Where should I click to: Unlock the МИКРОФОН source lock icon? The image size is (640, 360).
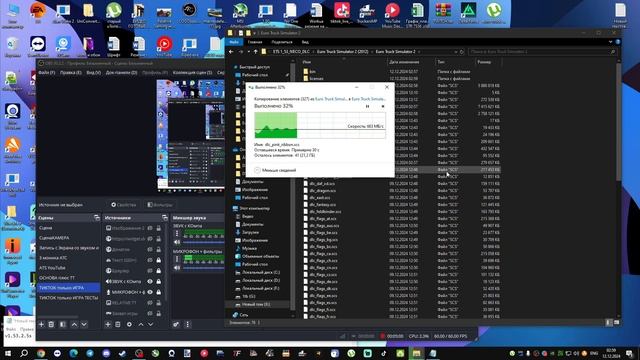pyautogui.click(x=159, y=292)
